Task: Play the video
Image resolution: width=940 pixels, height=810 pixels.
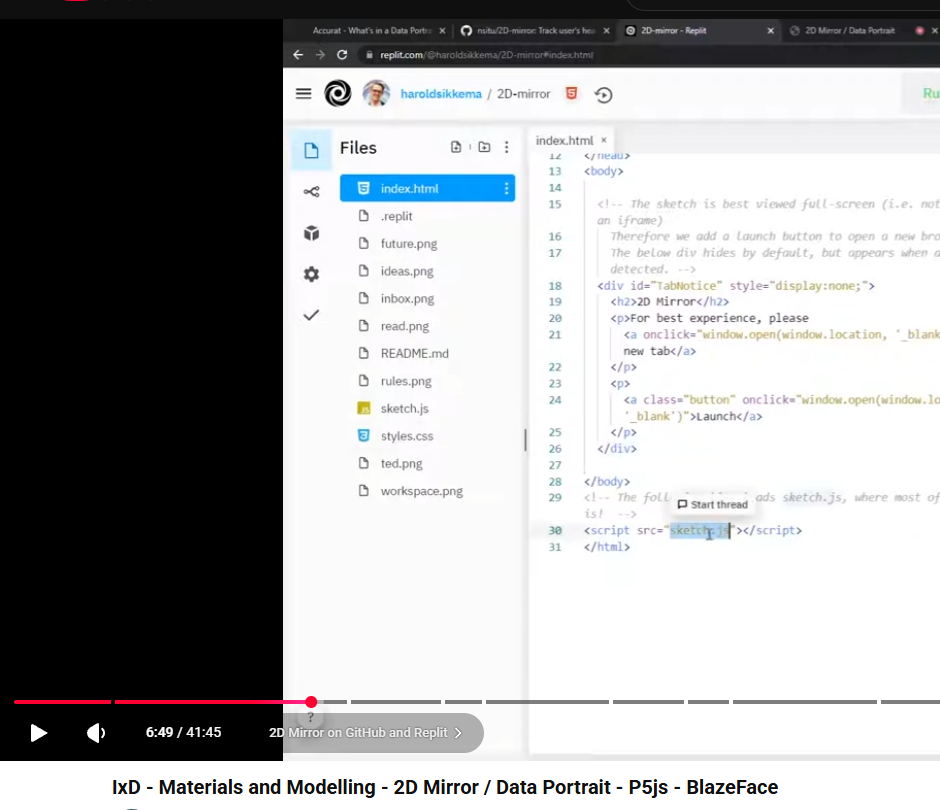Action: coord(38,733)
